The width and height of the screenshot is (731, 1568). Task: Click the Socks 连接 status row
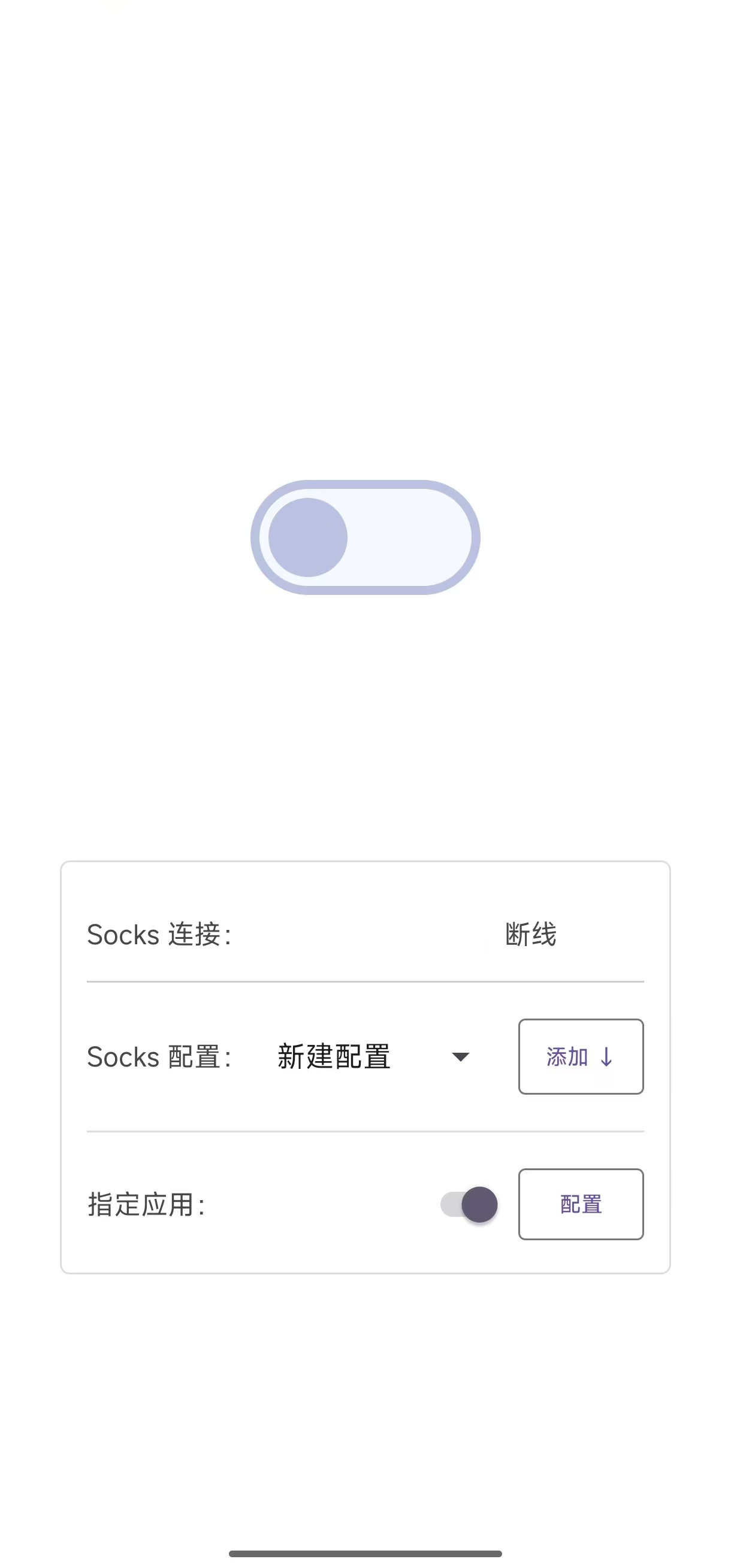tap(365, 934)
